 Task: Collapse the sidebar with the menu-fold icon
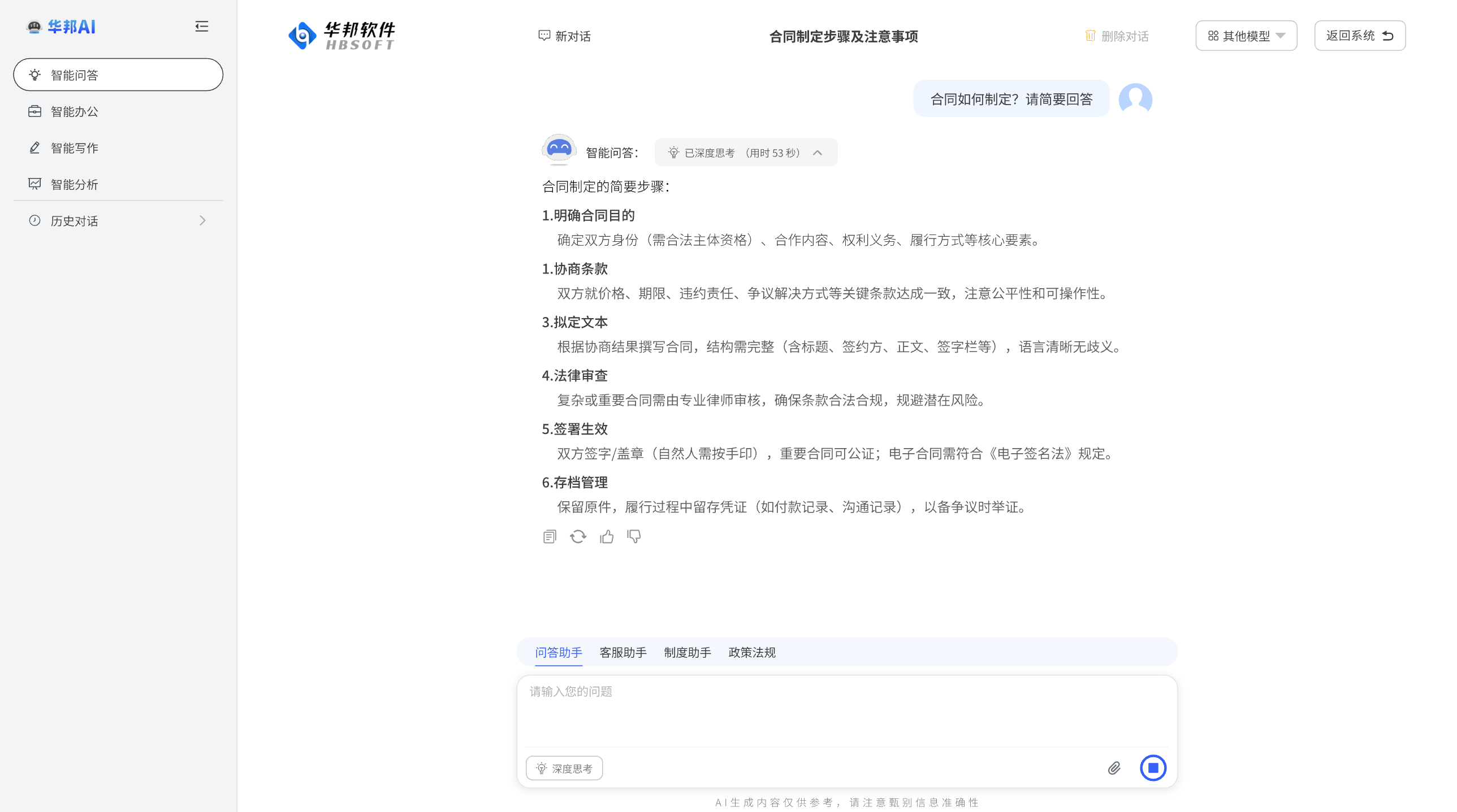tap(201, 27)
